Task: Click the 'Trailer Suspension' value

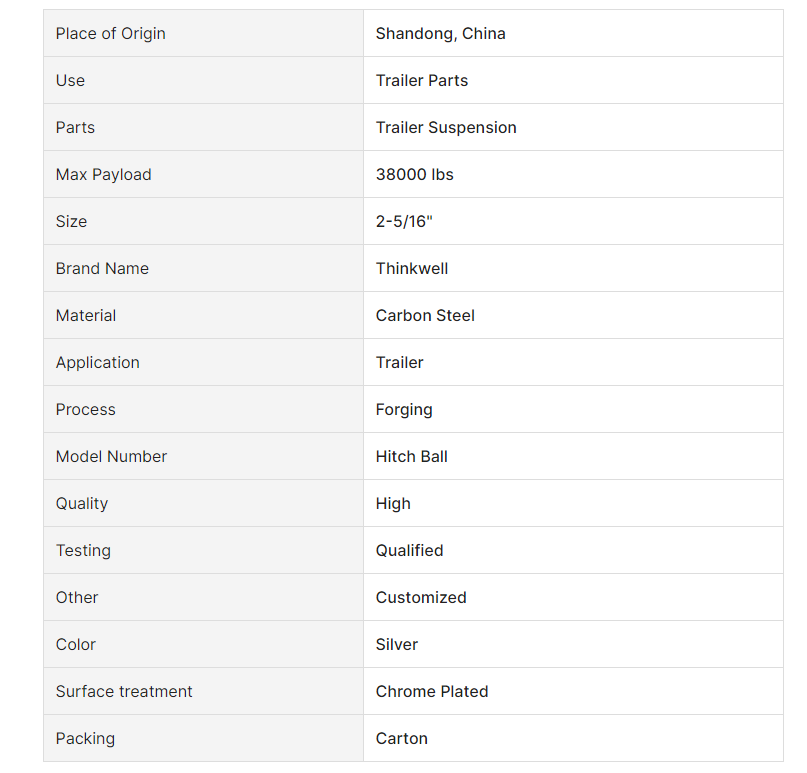Action: tap(446, 127)
